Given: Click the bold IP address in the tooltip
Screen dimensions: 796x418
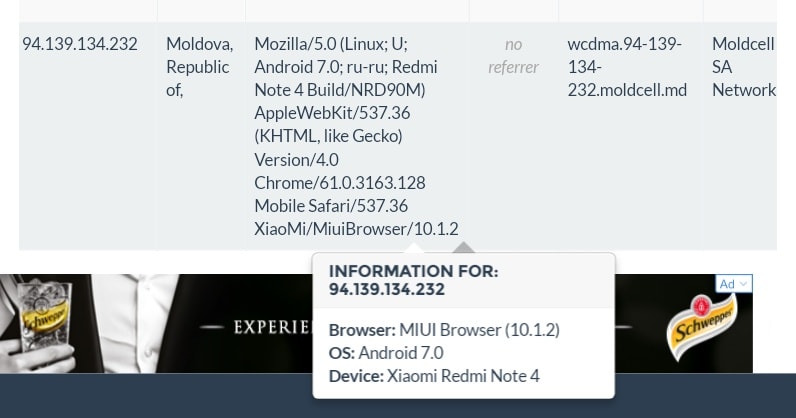Looking at the screenshot, I should pos(387,290).
